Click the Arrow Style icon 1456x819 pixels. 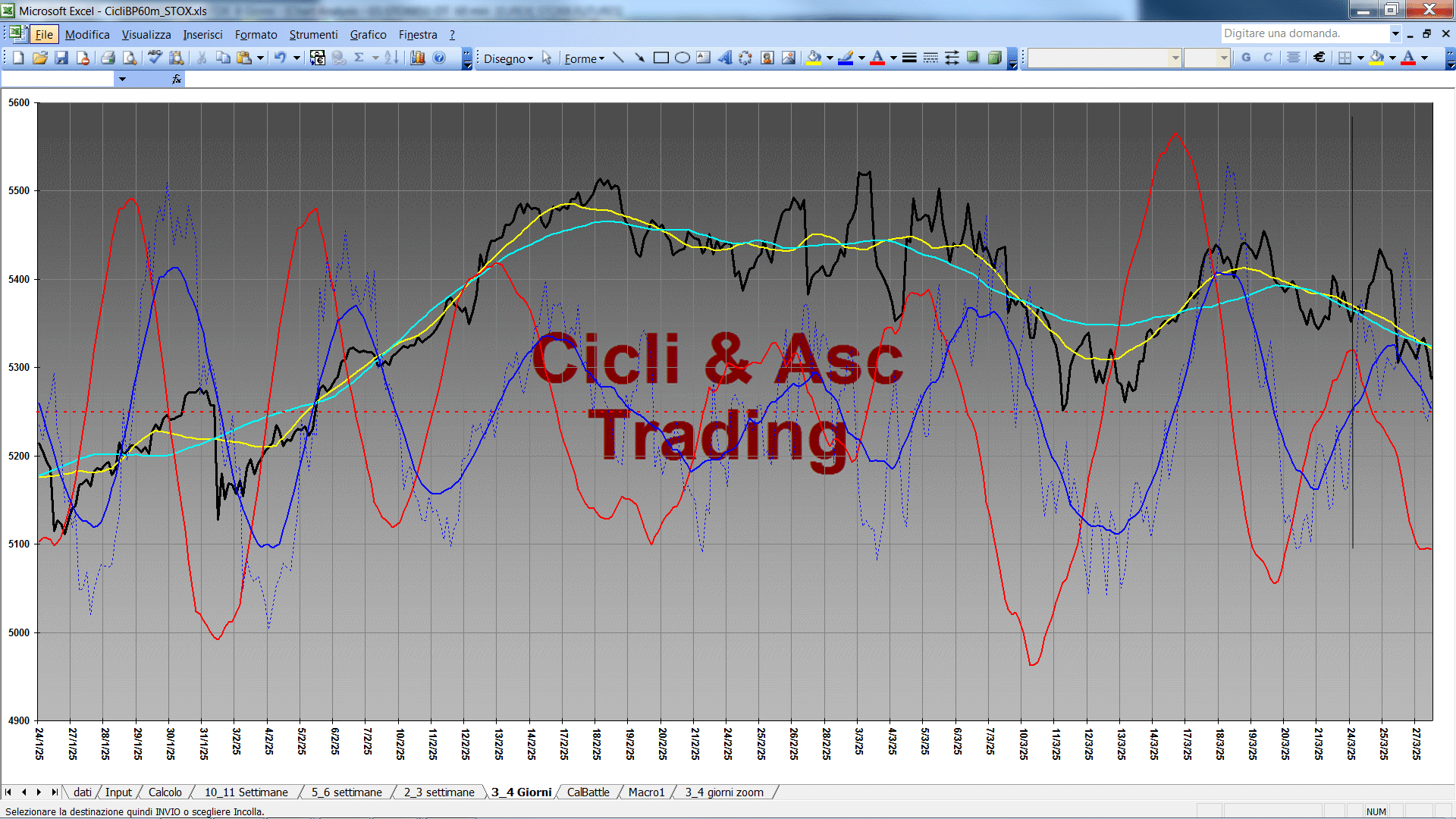(x=952, y=58)
